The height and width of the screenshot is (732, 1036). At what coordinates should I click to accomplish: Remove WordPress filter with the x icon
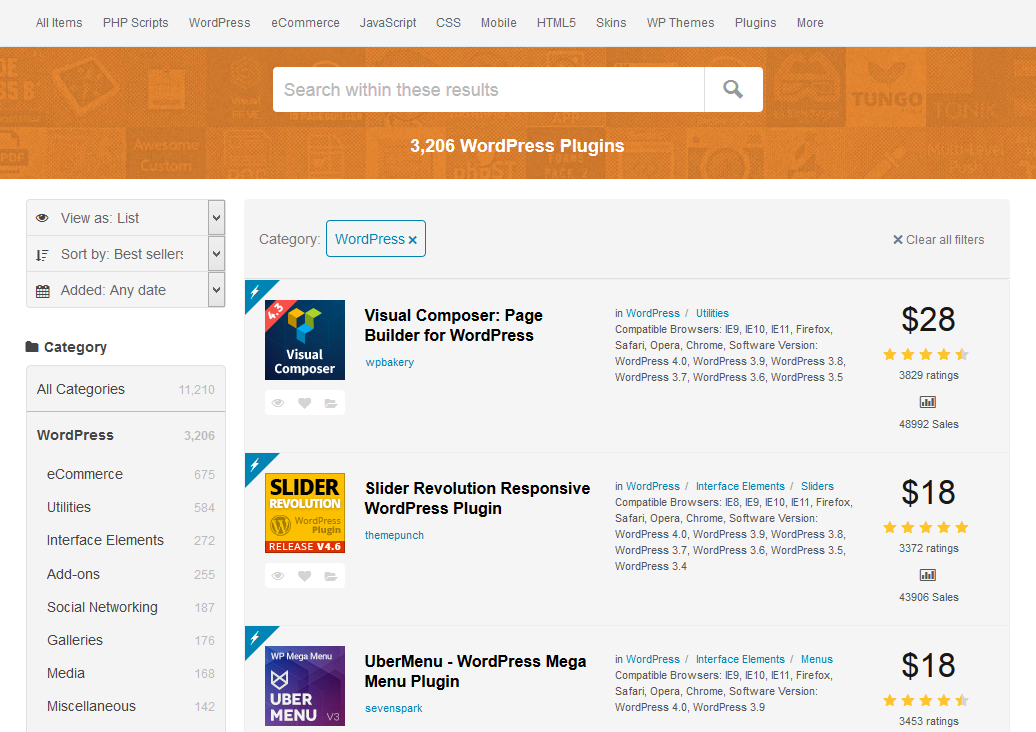click(412, 240)
